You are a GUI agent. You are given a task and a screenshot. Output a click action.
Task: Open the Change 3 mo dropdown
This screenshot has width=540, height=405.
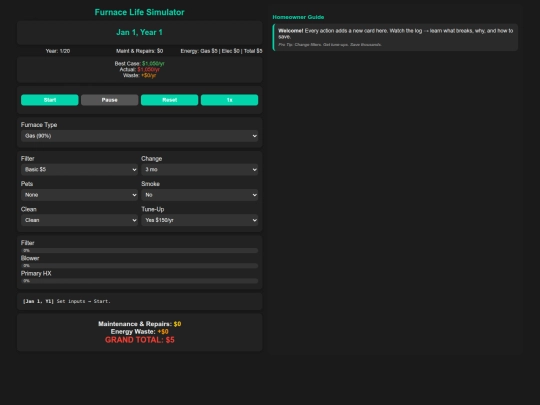200,169
